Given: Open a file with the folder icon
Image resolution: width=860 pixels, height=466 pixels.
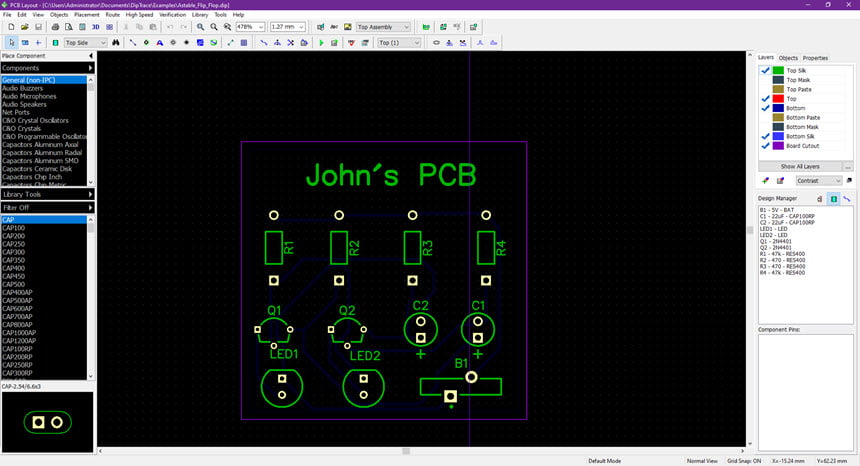Looking at the screenshot, I should [25, 27].
